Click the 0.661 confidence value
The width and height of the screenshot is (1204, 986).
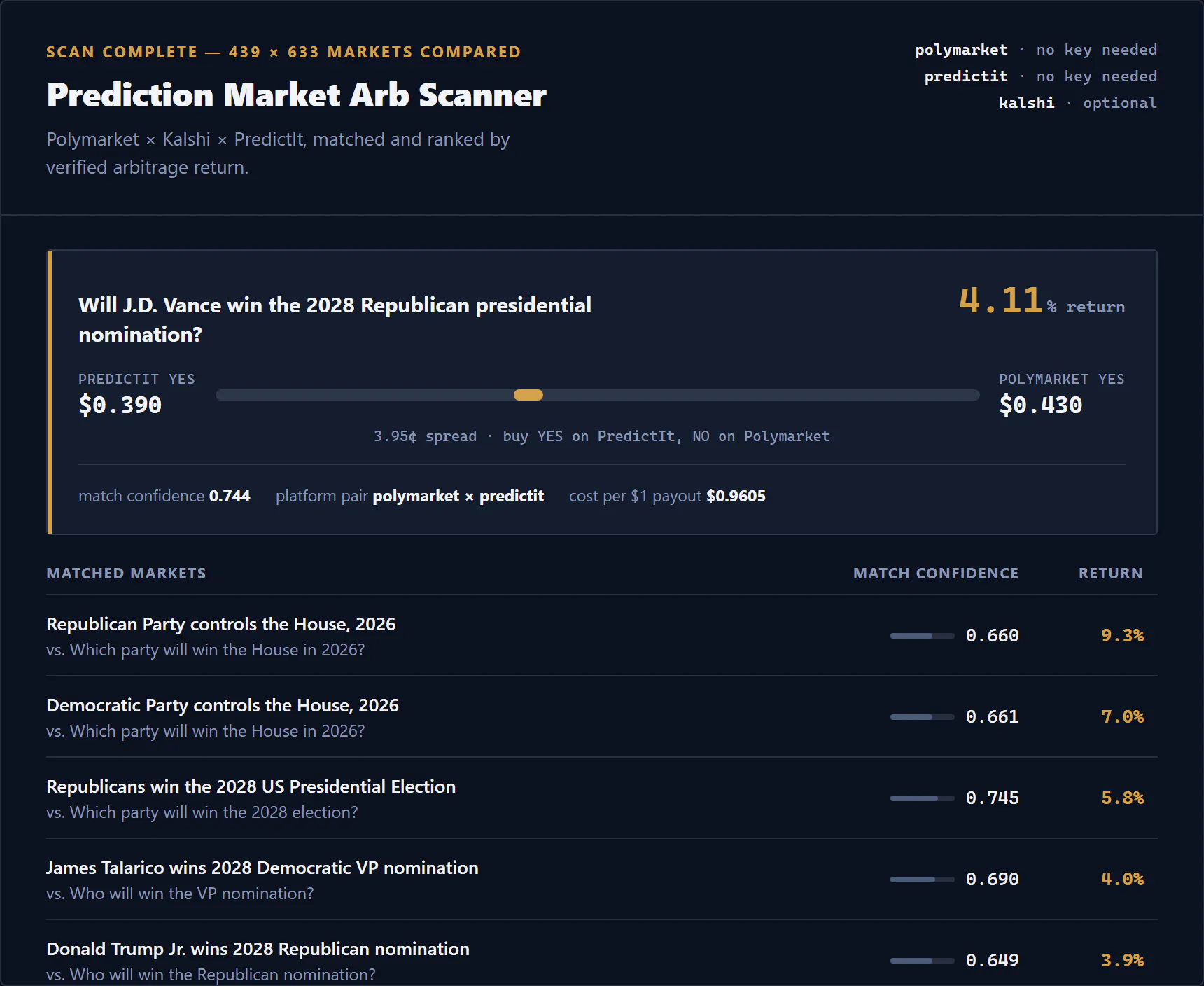click(x=993, y=717)
